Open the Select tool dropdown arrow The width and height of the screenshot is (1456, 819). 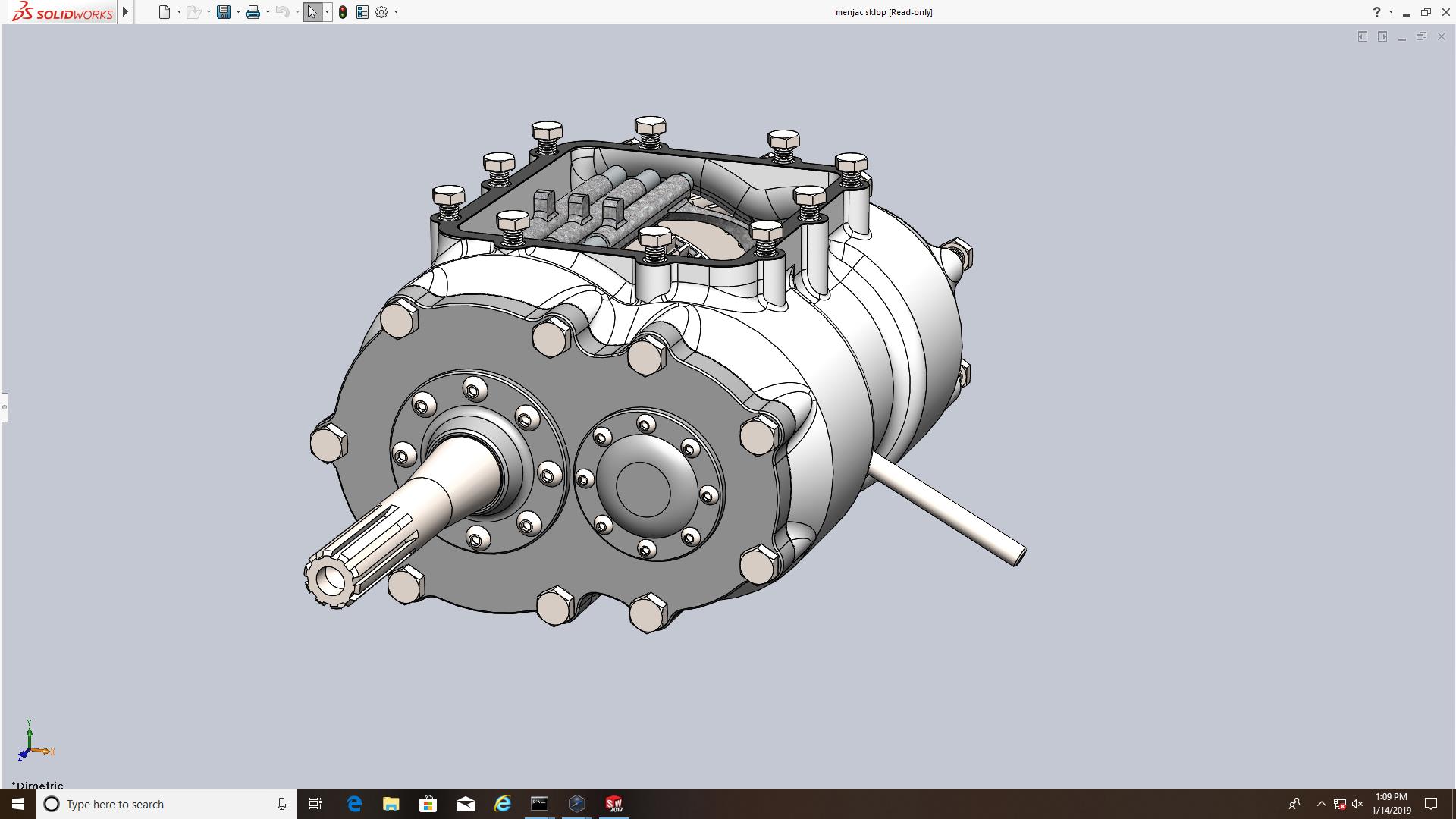pos(327,12)
